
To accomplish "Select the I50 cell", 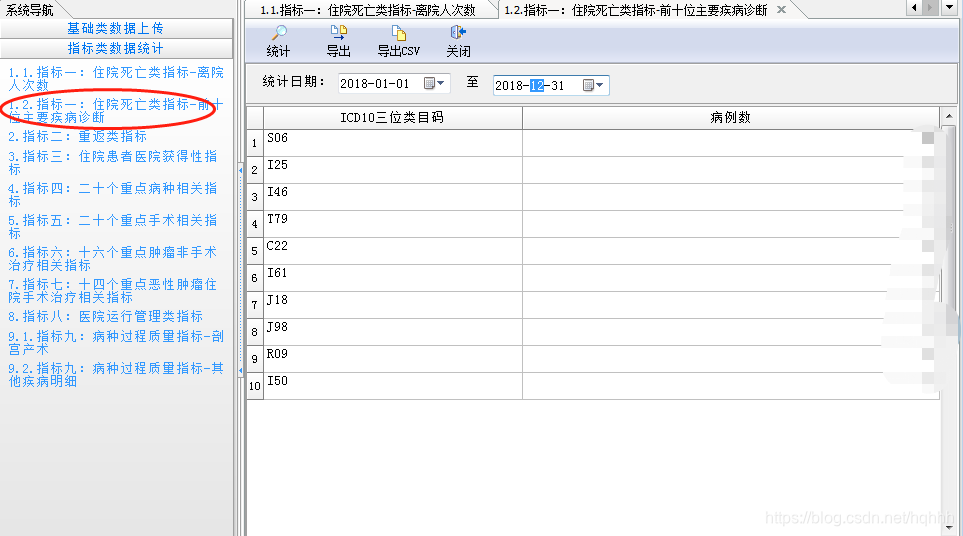I will pyautogui.click(x=393, y=386).
